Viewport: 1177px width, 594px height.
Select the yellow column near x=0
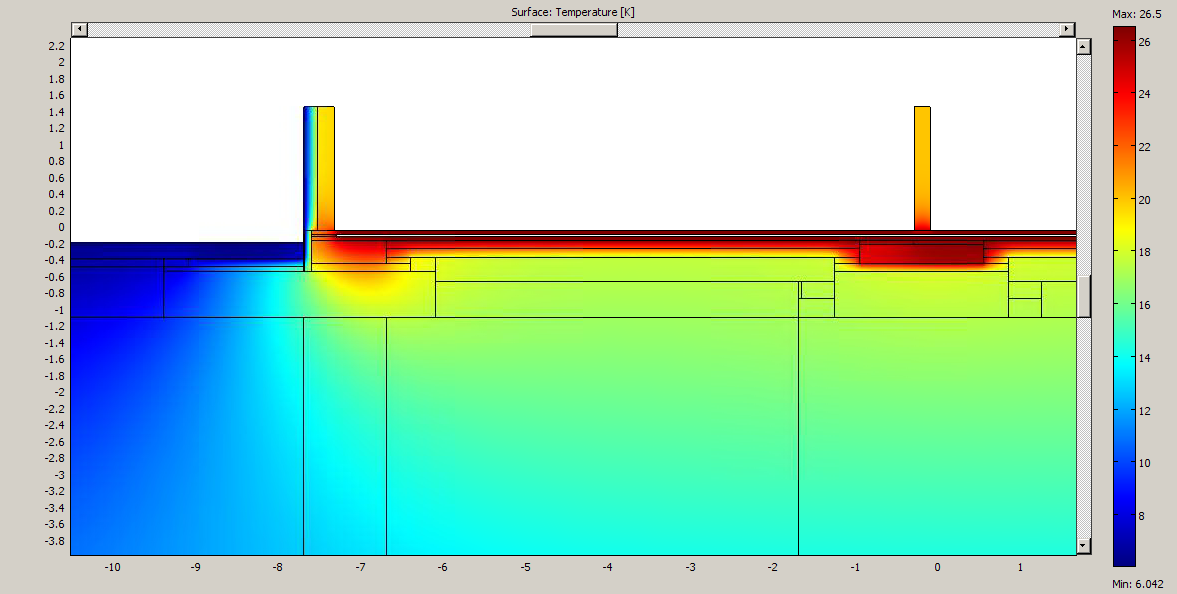(922, 168)
